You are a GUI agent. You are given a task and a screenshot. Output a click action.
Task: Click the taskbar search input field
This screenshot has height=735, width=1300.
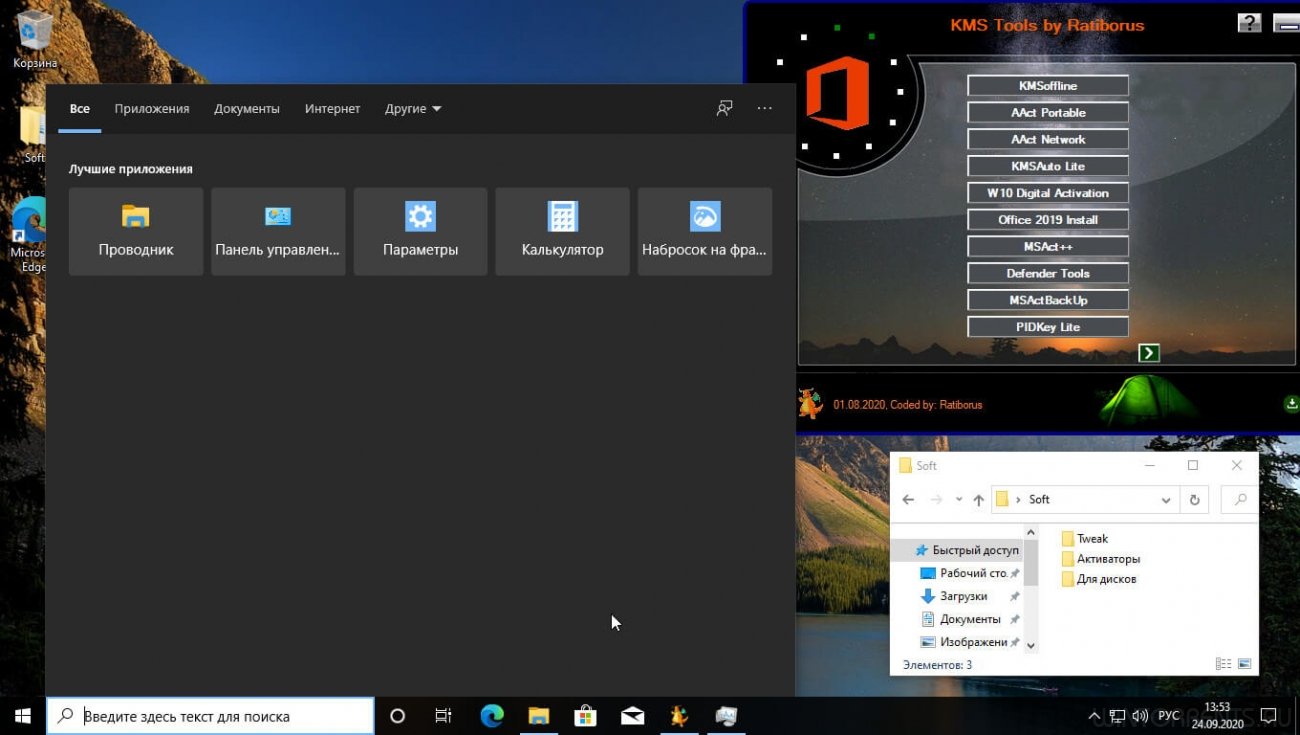[x=211, y=716]
